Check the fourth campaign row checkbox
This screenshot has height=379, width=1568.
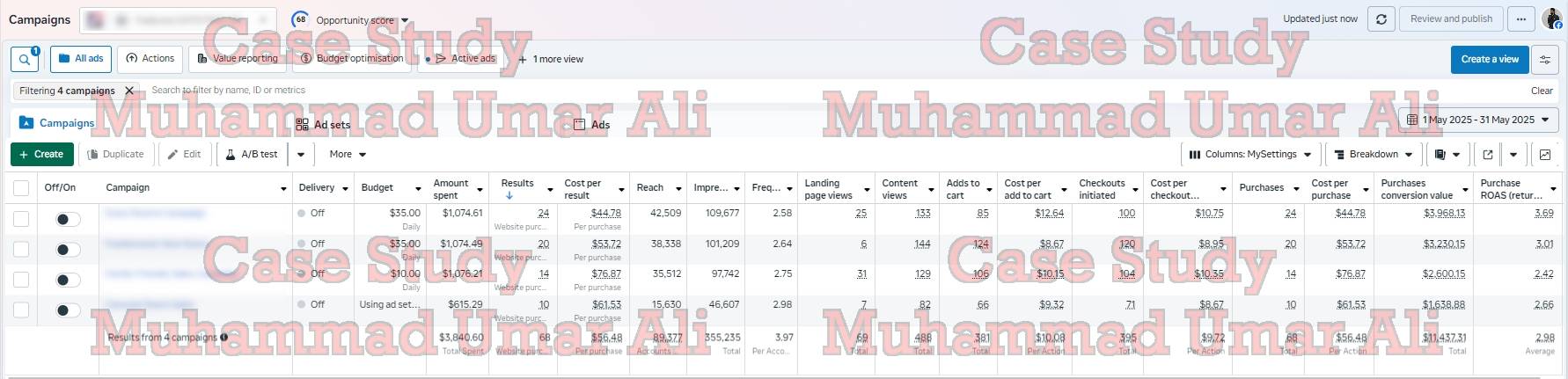(x=21, y=310)
